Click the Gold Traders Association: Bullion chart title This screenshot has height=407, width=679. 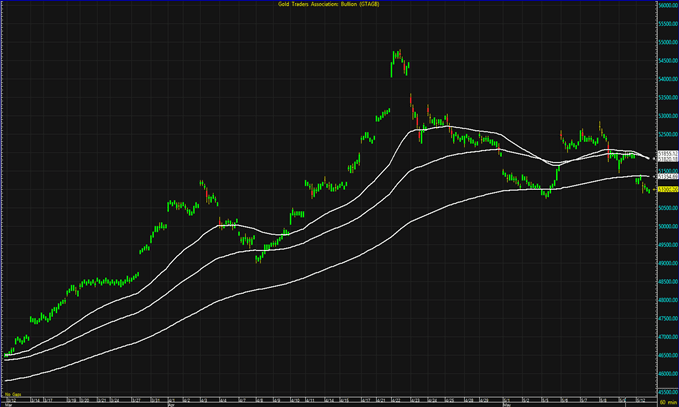[339, 4]
